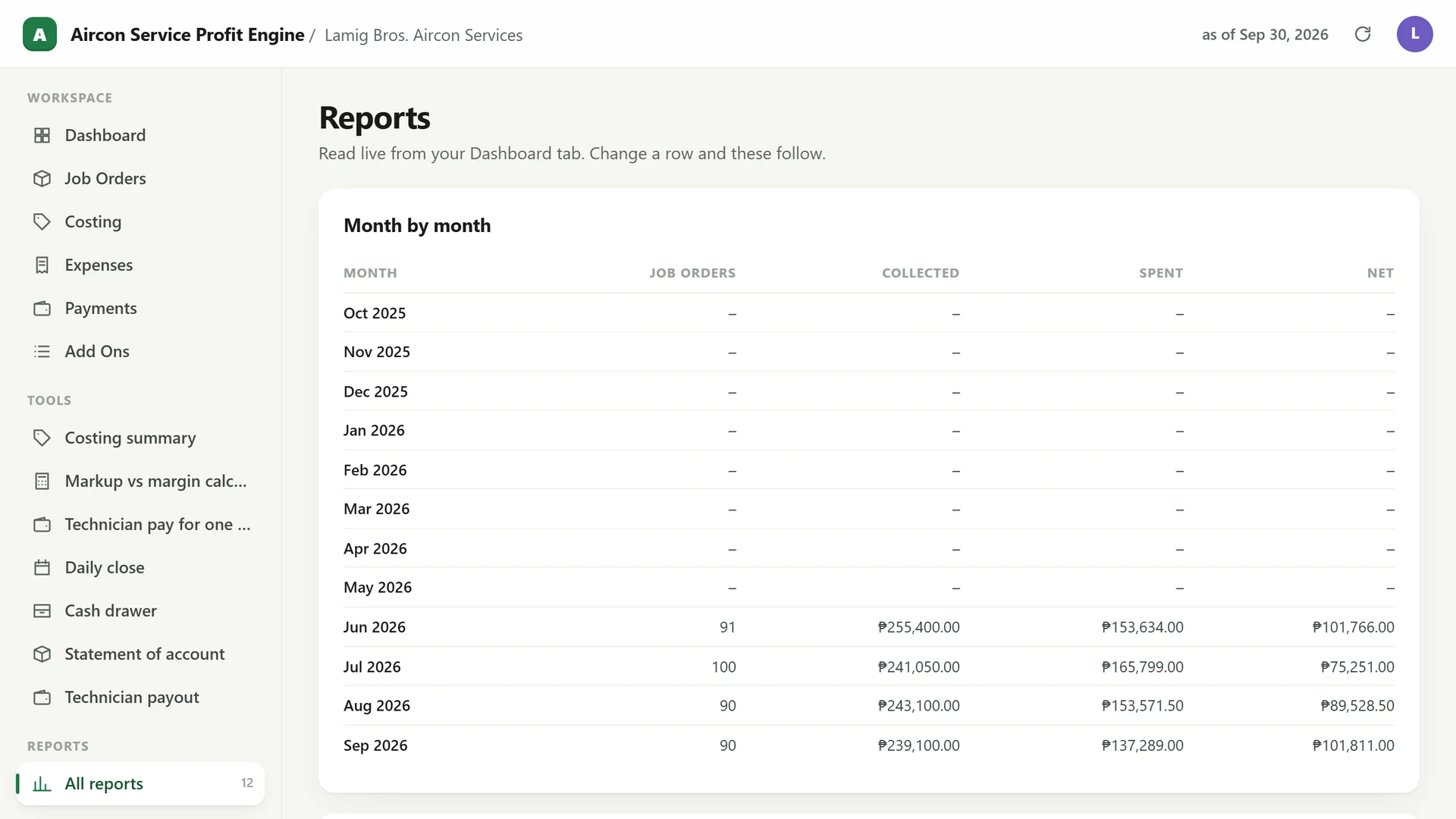
Task: Click the Dashboard grid icon
Action: click(42, 135)
